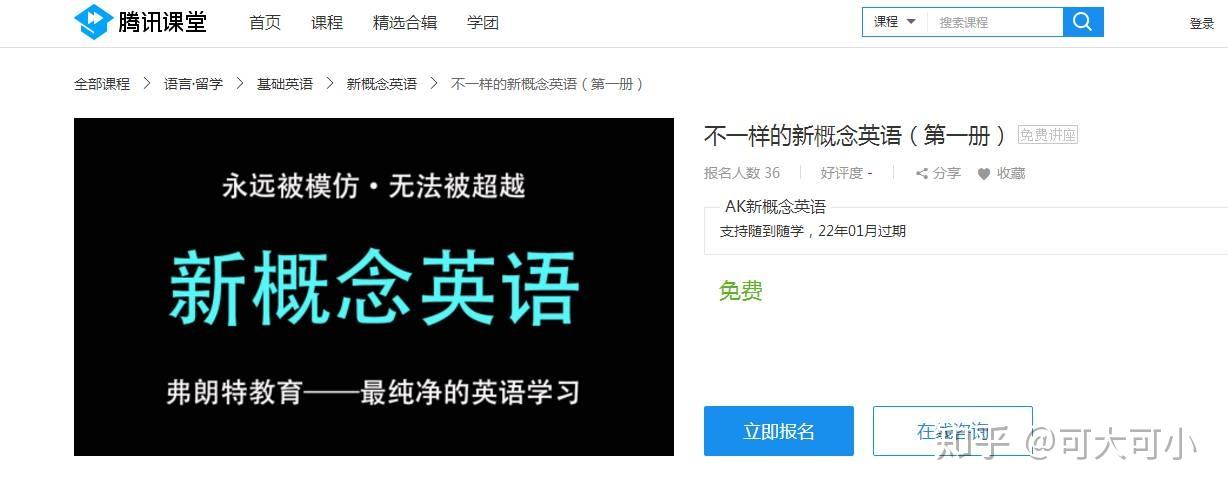Click the magnifier search button
The width and height of the screenshot is (1228, 493).
tap(1083, 22)
